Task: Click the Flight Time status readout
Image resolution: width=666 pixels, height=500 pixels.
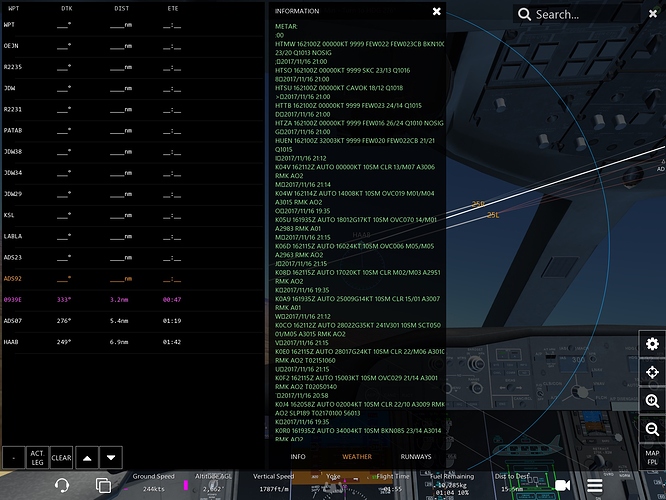Action: coord(393,483)
